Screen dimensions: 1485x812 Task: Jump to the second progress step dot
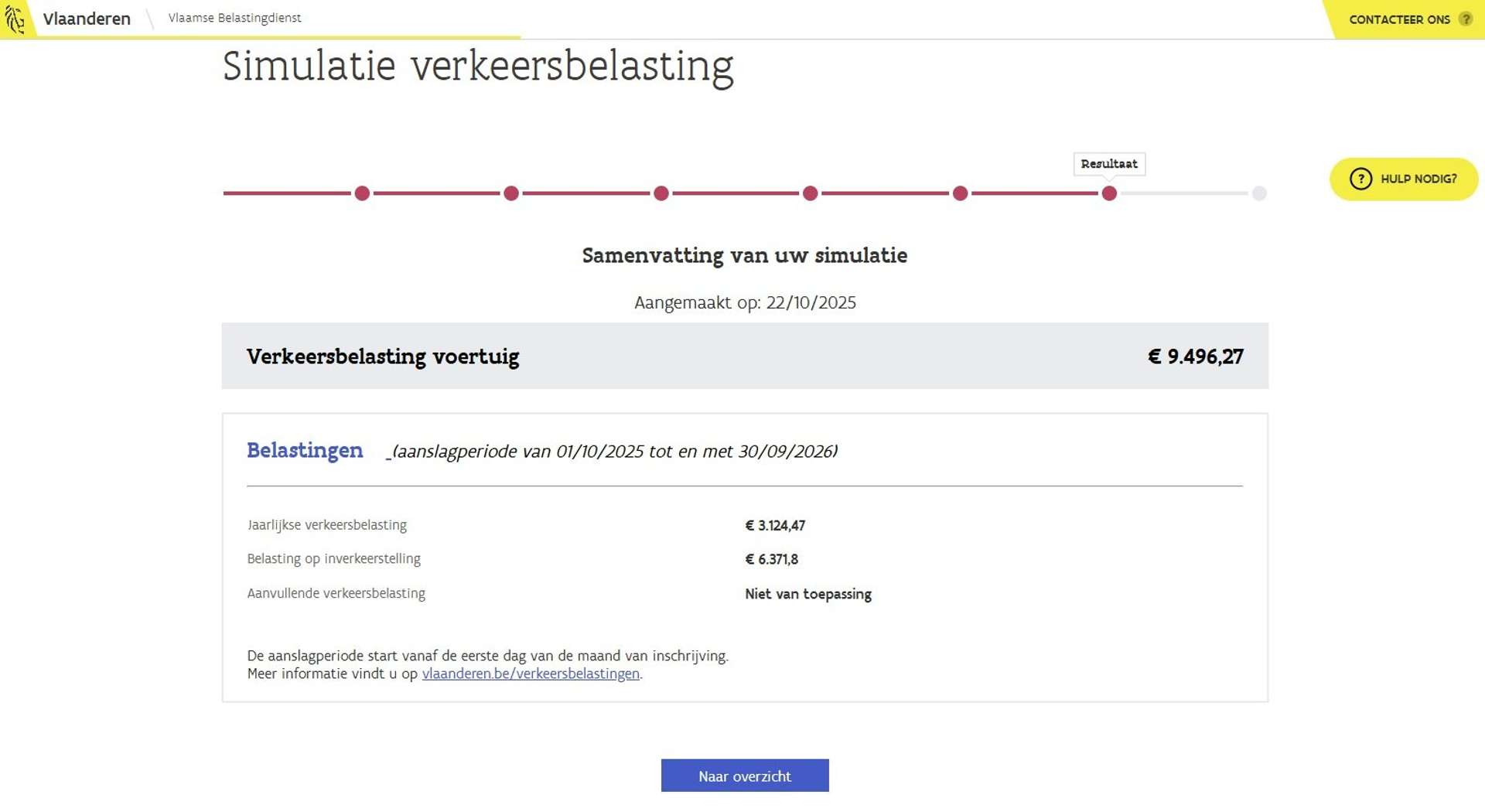pyautogui.click(x=511, y=193)
